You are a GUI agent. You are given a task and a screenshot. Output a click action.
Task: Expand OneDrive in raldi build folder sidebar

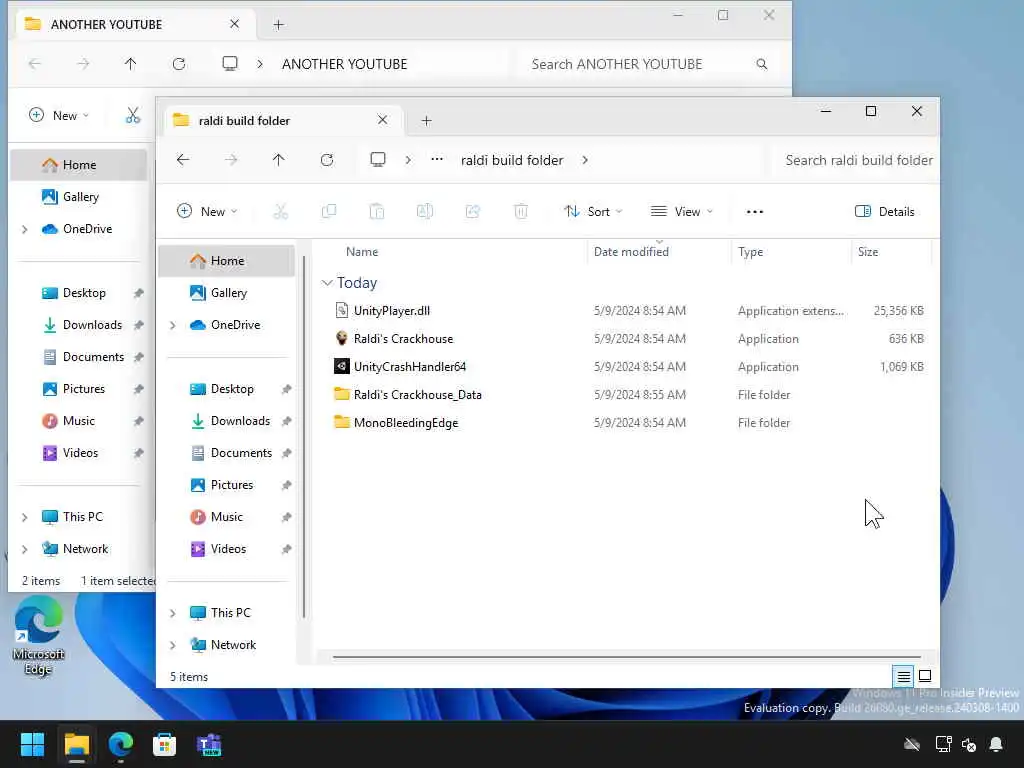[x=172, y=325]
